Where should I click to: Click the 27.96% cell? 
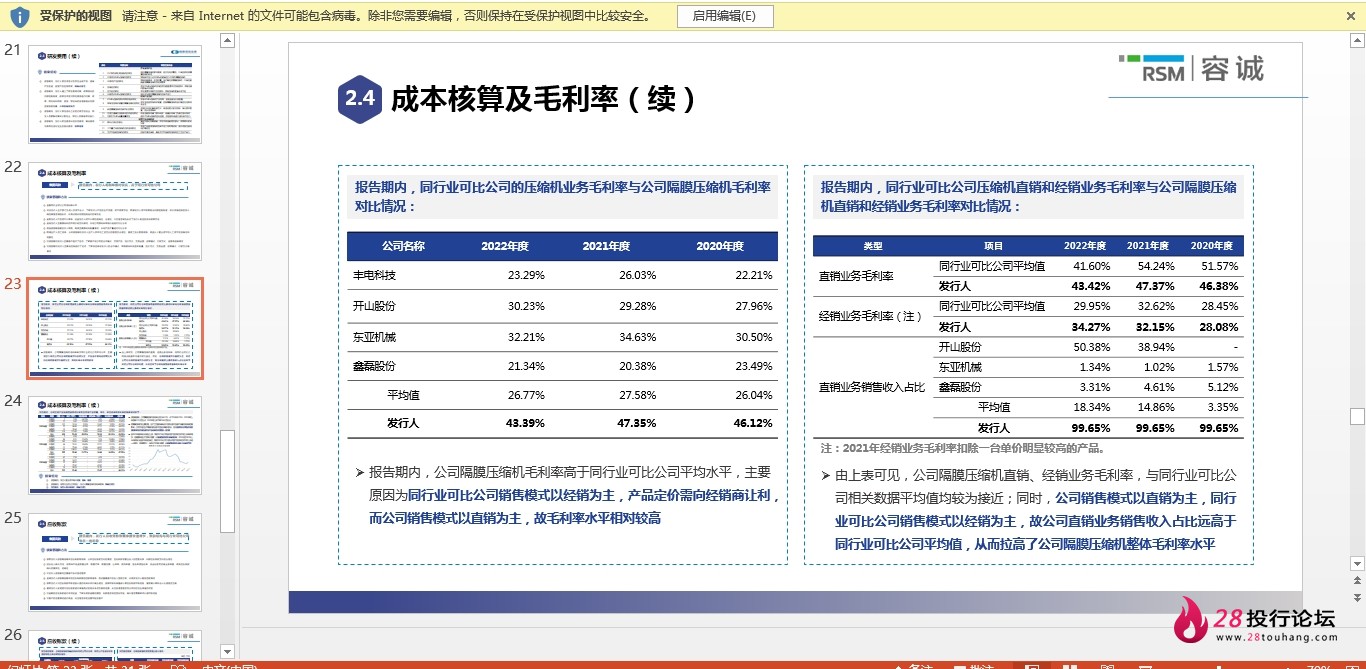(754, 306)
